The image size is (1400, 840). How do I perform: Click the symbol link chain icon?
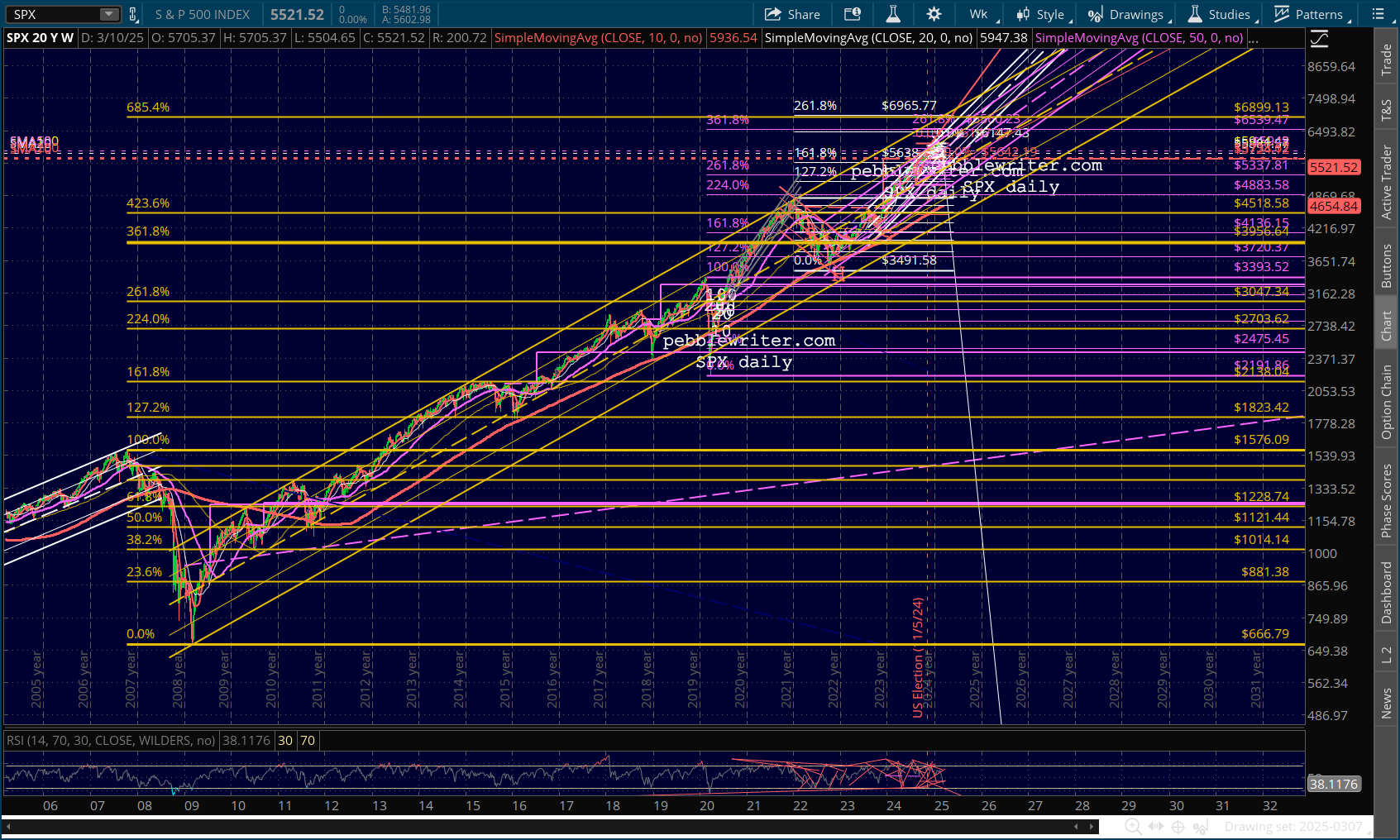click(133, 14)
